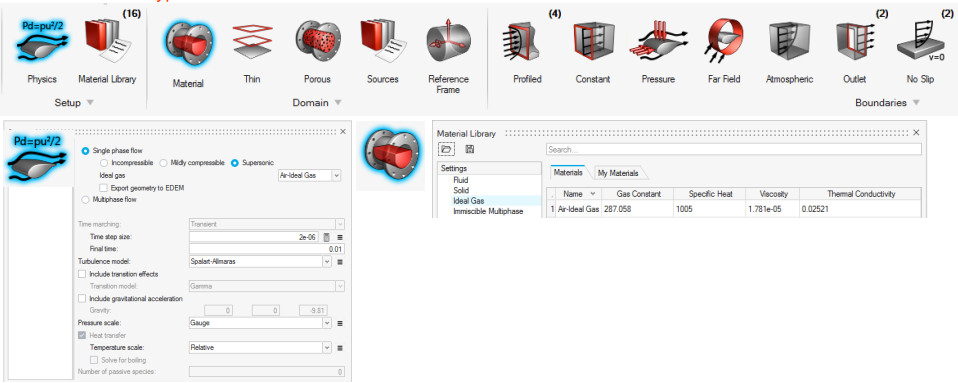Select Mildly compressible flow option

[163, 162]
